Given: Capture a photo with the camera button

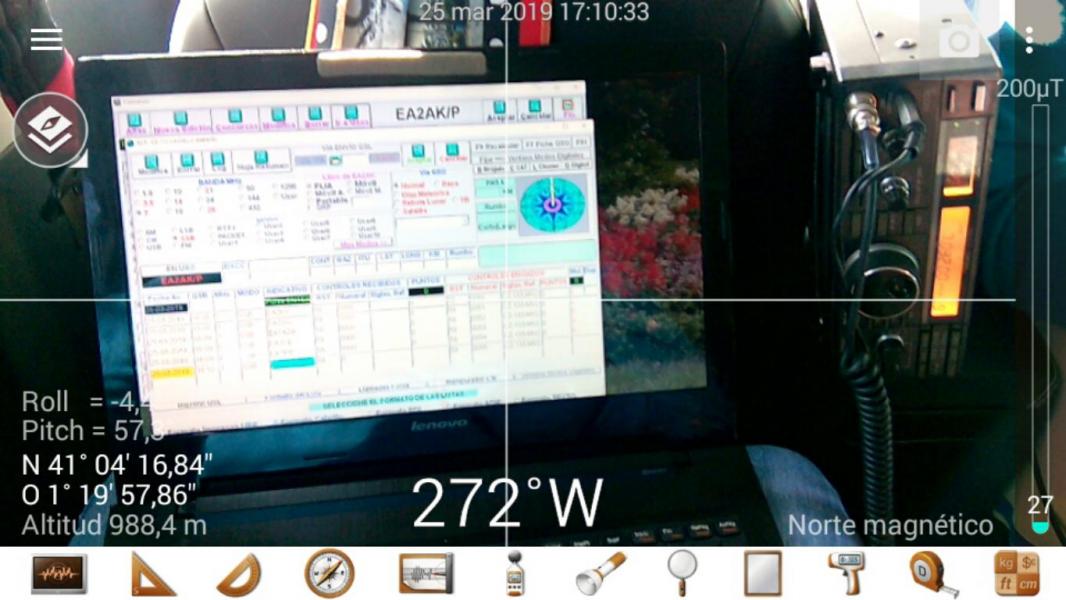Looking at the screenshot, I should [958, 41].
